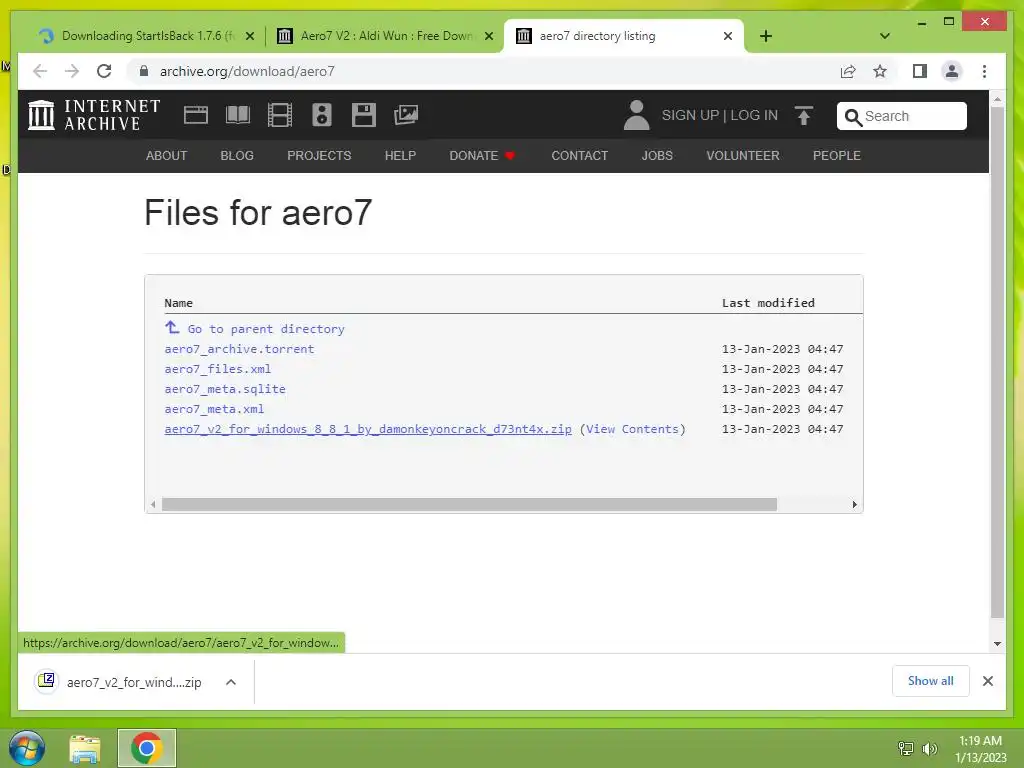The image size is (1024, 768).
Task: Download the aero7_v2 zip file link
Action: tap(368, 429)
